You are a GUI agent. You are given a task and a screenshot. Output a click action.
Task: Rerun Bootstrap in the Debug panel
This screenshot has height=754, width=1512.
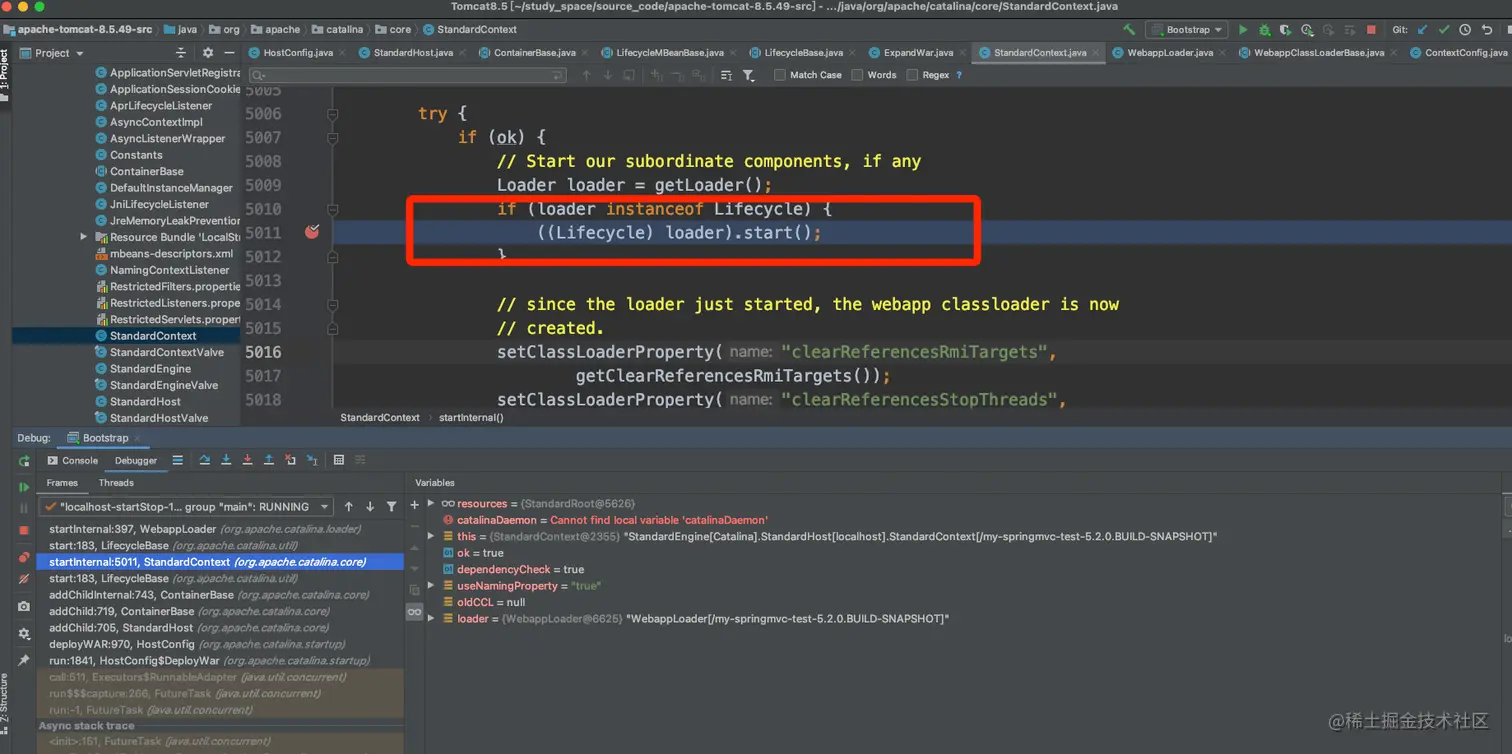[24, 461]
